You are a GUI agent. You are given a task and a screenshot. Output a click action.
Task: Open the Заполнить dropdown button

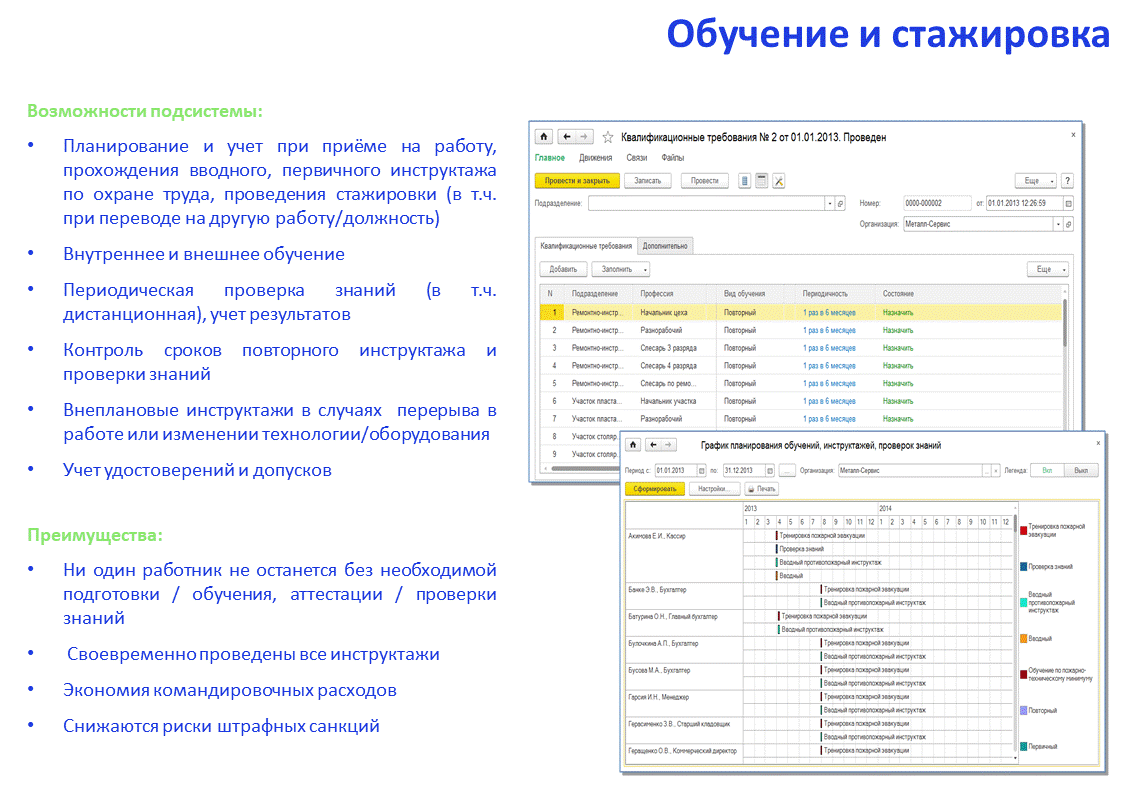coord(620,269)
